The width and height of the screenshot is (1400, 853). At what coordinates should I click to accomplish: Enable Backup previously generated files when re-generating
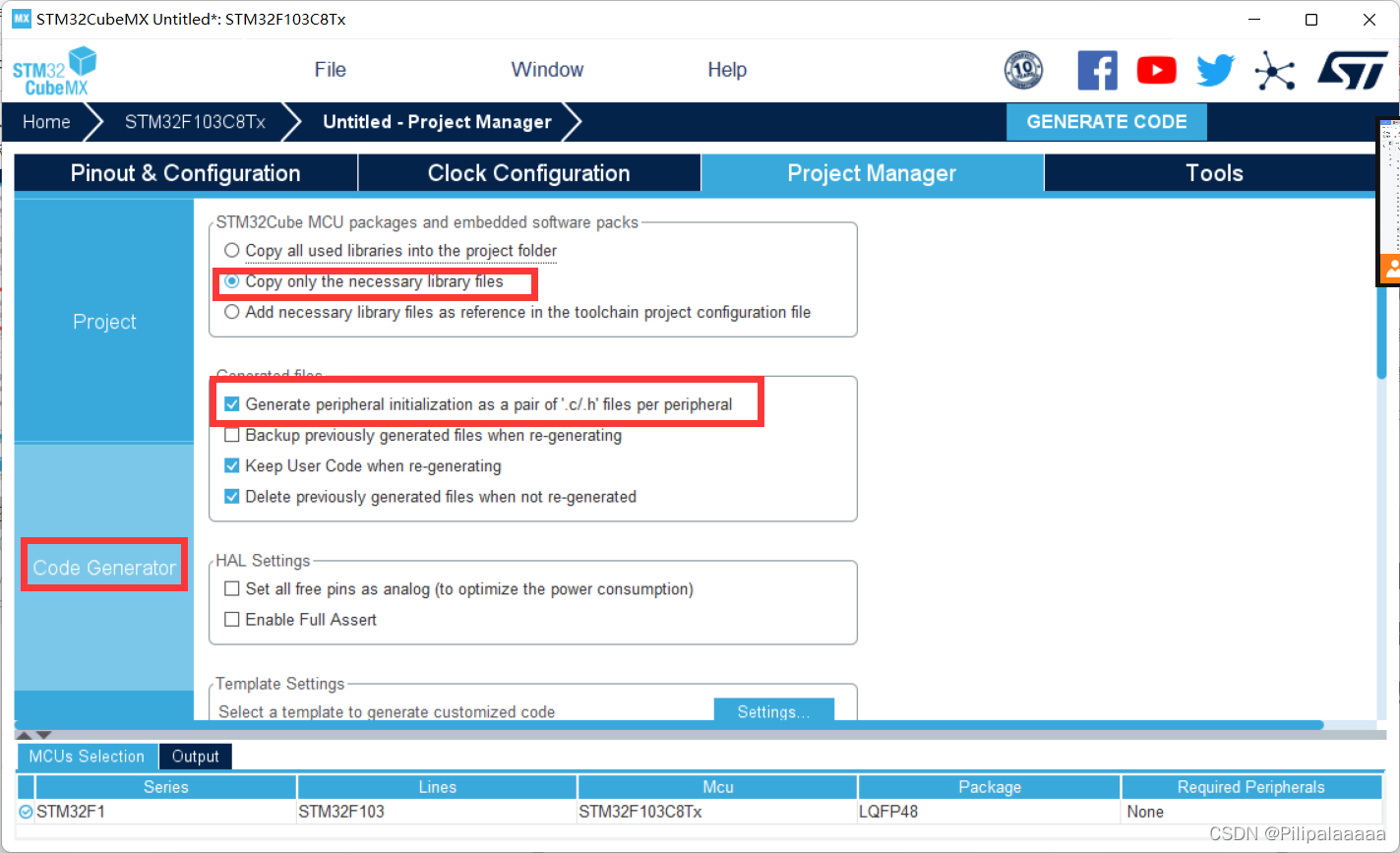point(232,435)
